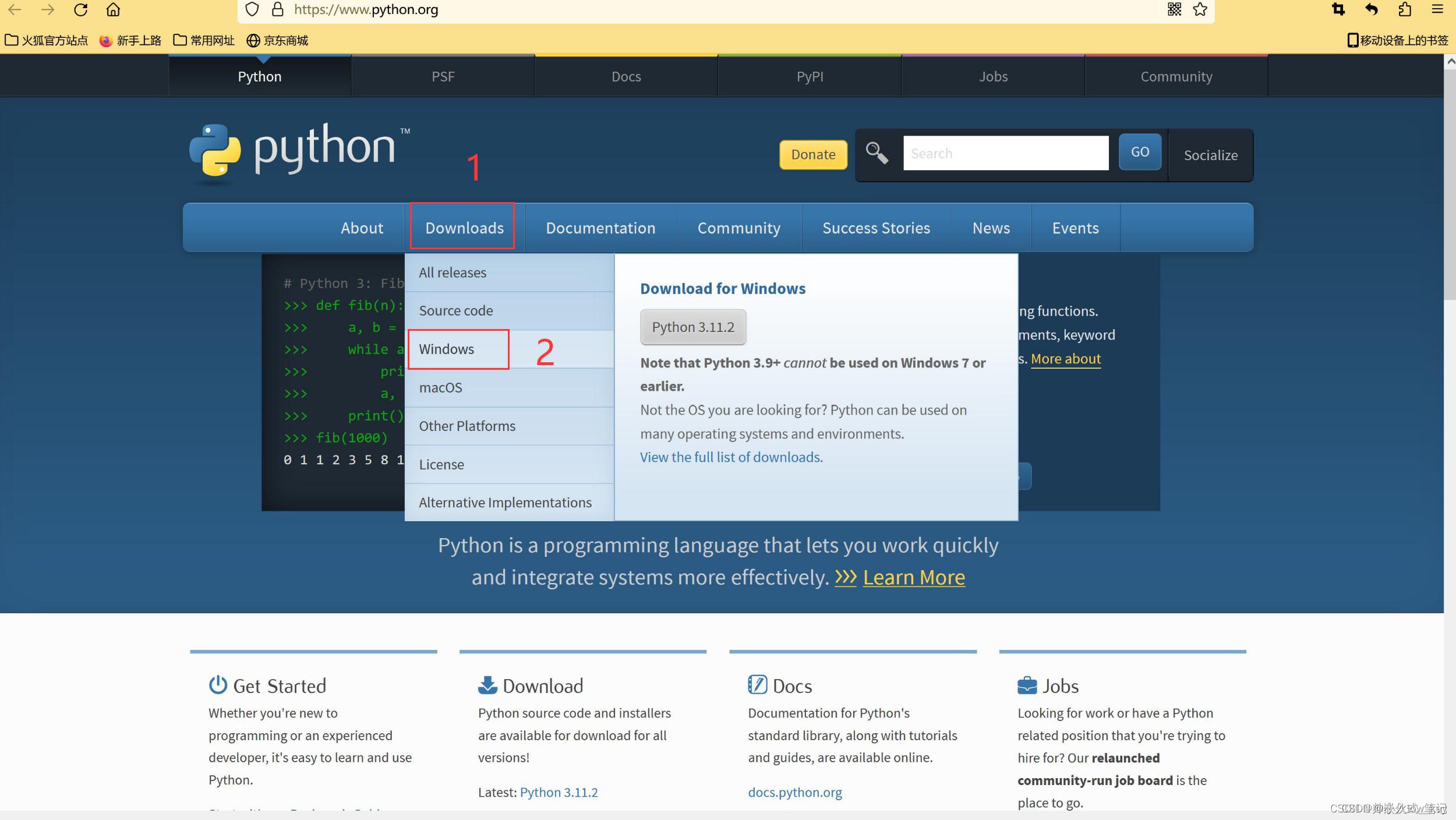
Task: Click the Donate button
Action: point(813,154)
